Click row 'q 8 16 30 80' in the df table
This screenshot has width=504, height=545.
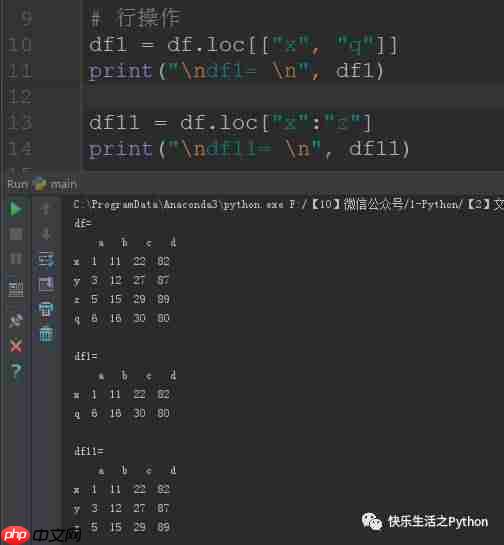[x=122, y=318]
